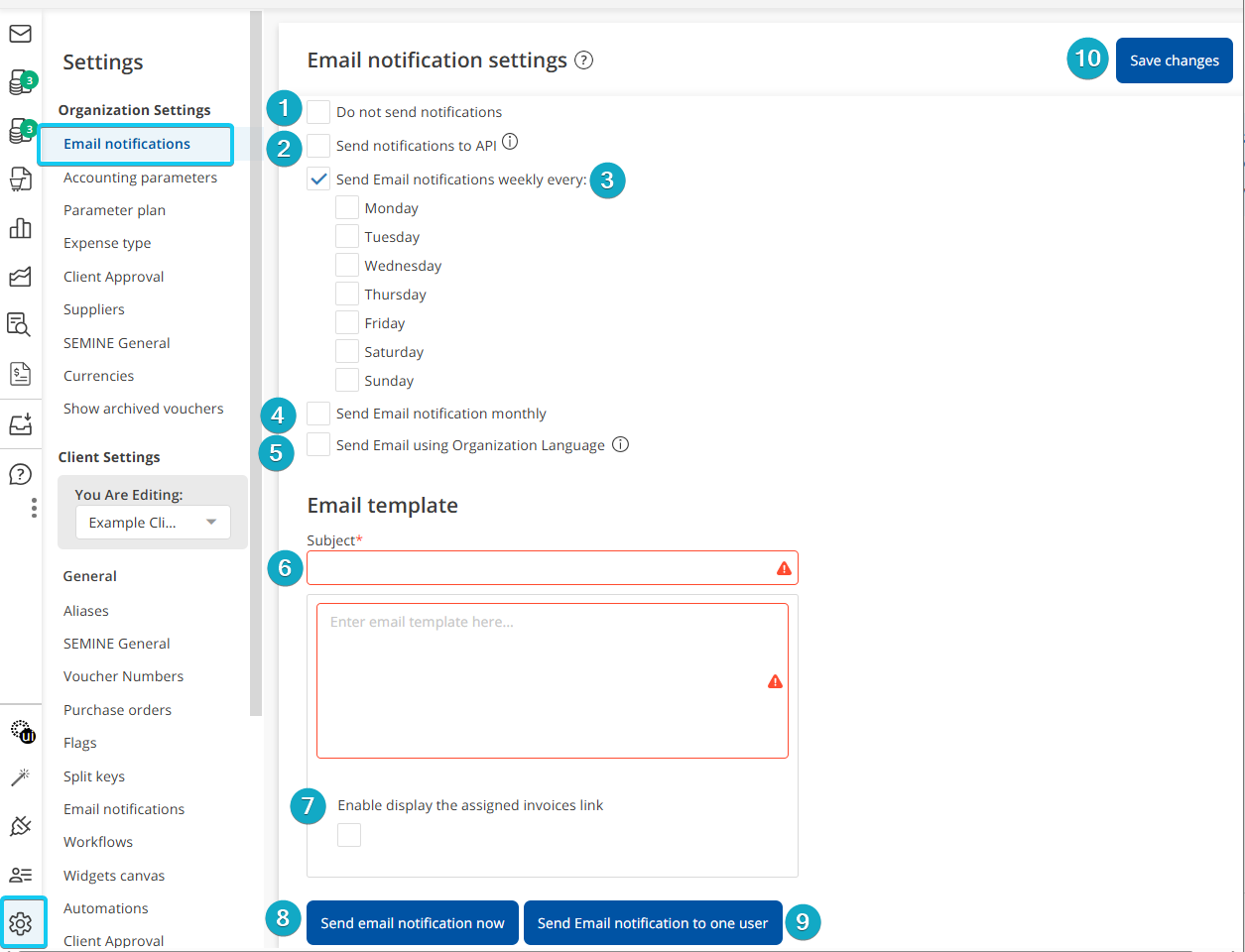Click Send Email notification to one user
1245x952 pixels.
click(653, 923)
